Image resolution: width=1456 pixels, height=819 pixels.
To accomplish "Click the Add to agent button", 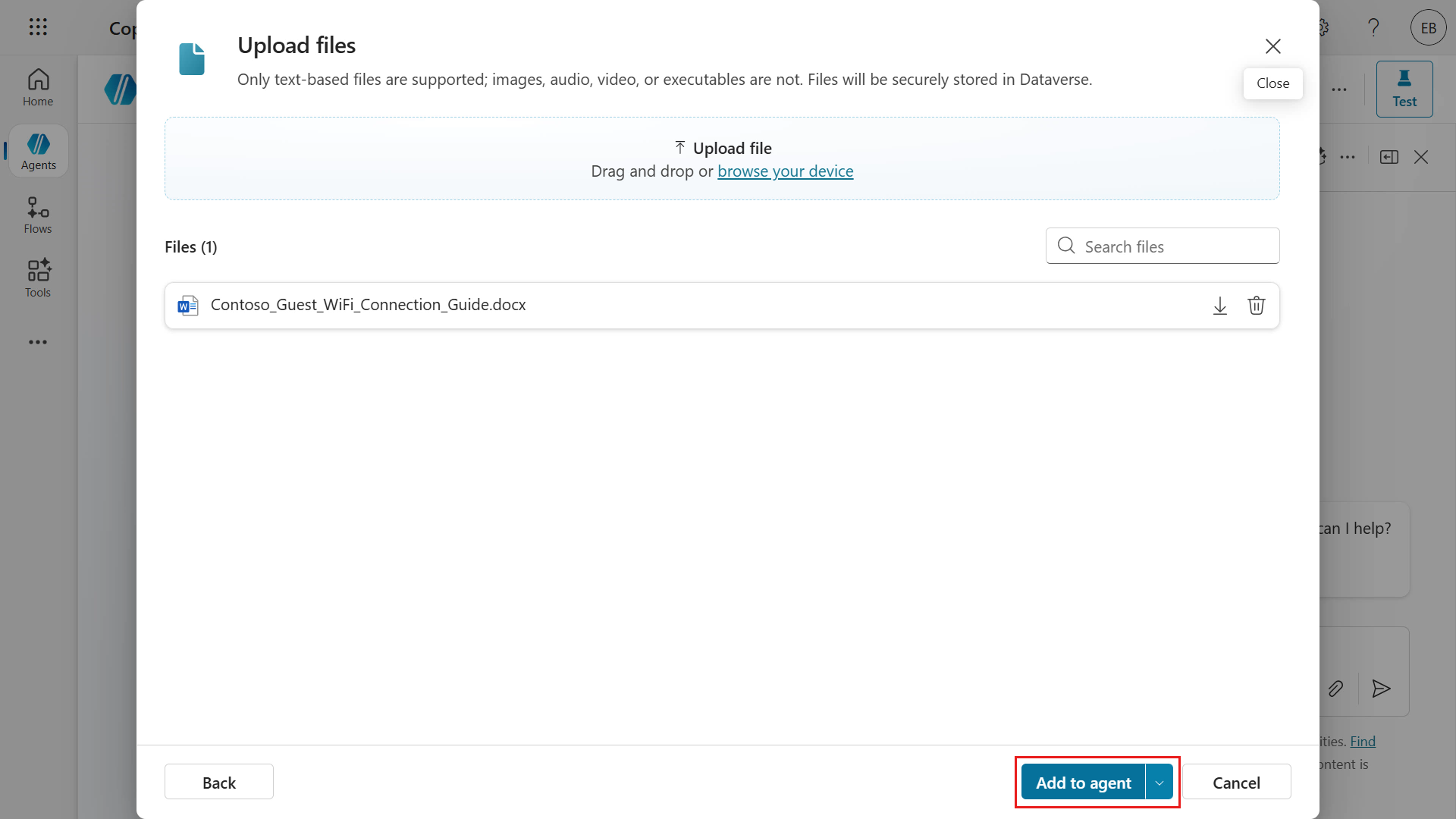I will point(1083,783).
